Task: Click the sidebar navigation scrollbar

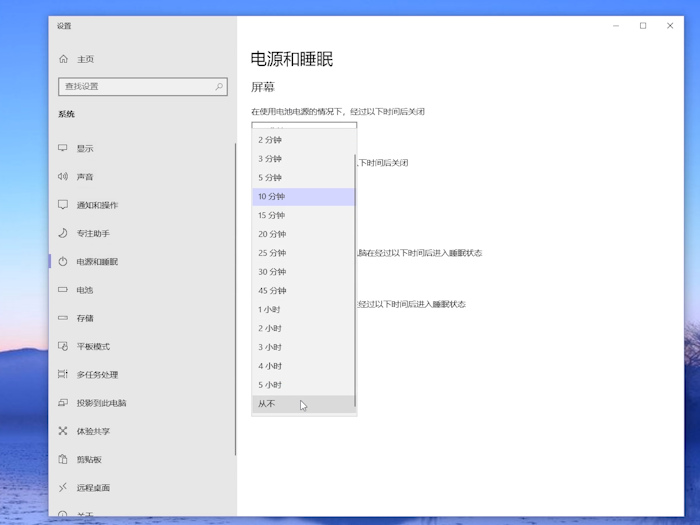Action: [235, 299]
